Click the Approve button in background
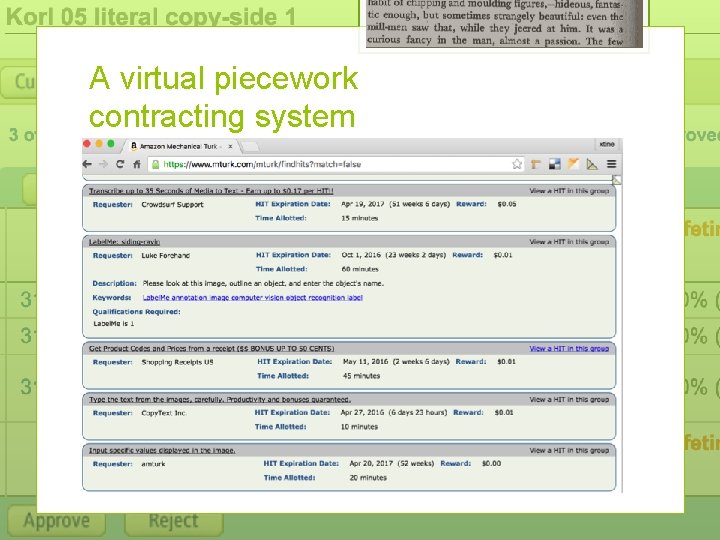This screenshot has width=720, height=540. (x=56, y=521)
